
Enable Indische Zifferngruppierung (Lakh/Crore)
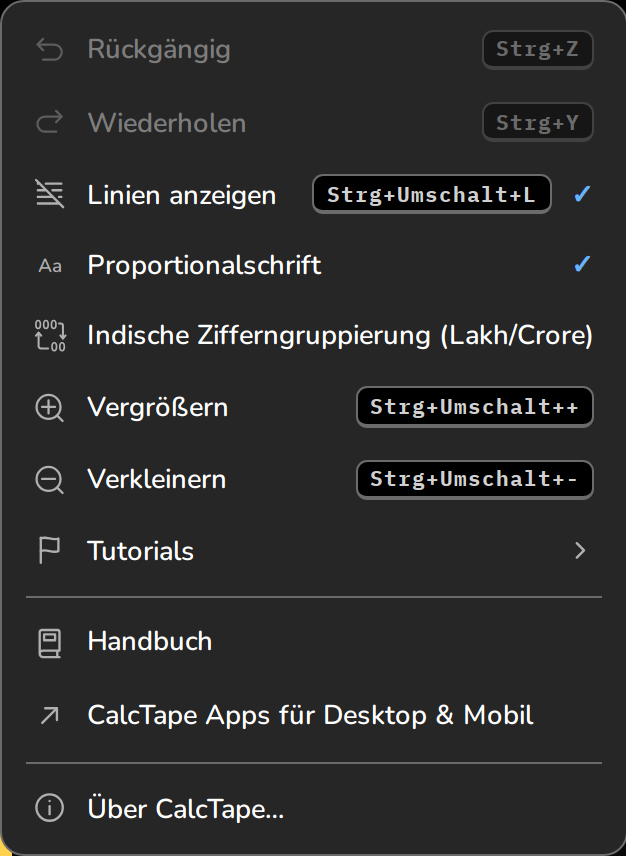pos(313,335)
